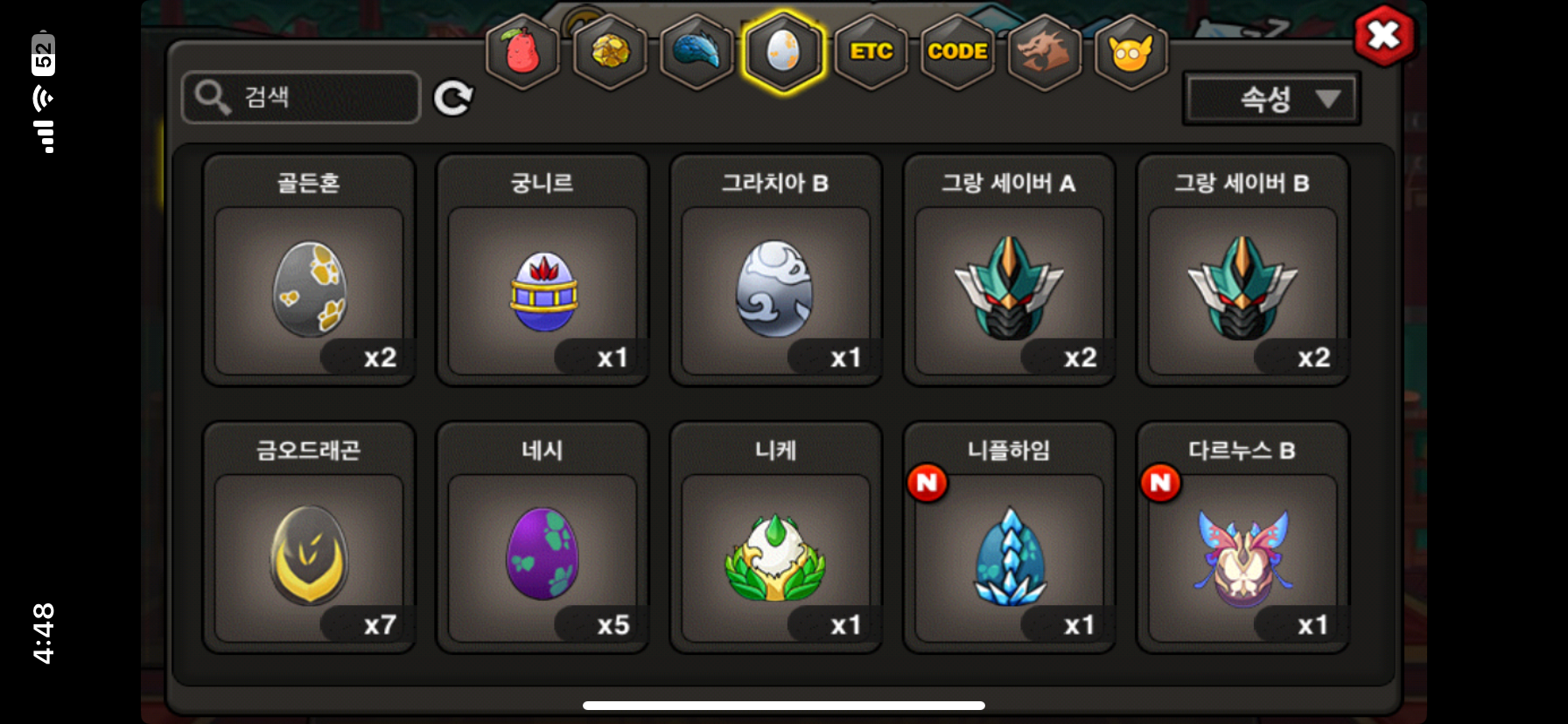This screenshot has height=724, width=1568.
Task: Open the yellow cat face tab
Action: click(x=1131, y=52)
